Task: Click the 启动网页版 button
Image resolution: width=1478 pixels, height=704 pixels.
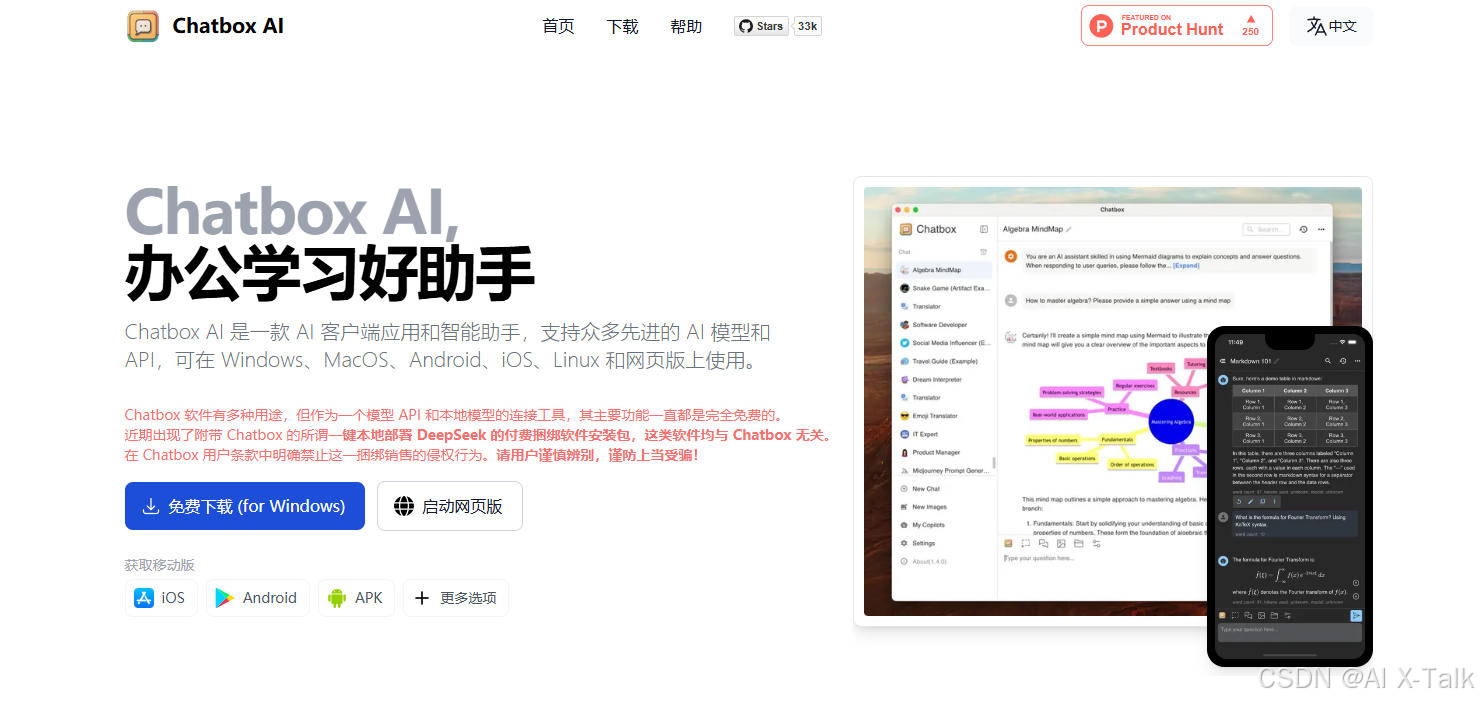Action: [x=450, y=506]
